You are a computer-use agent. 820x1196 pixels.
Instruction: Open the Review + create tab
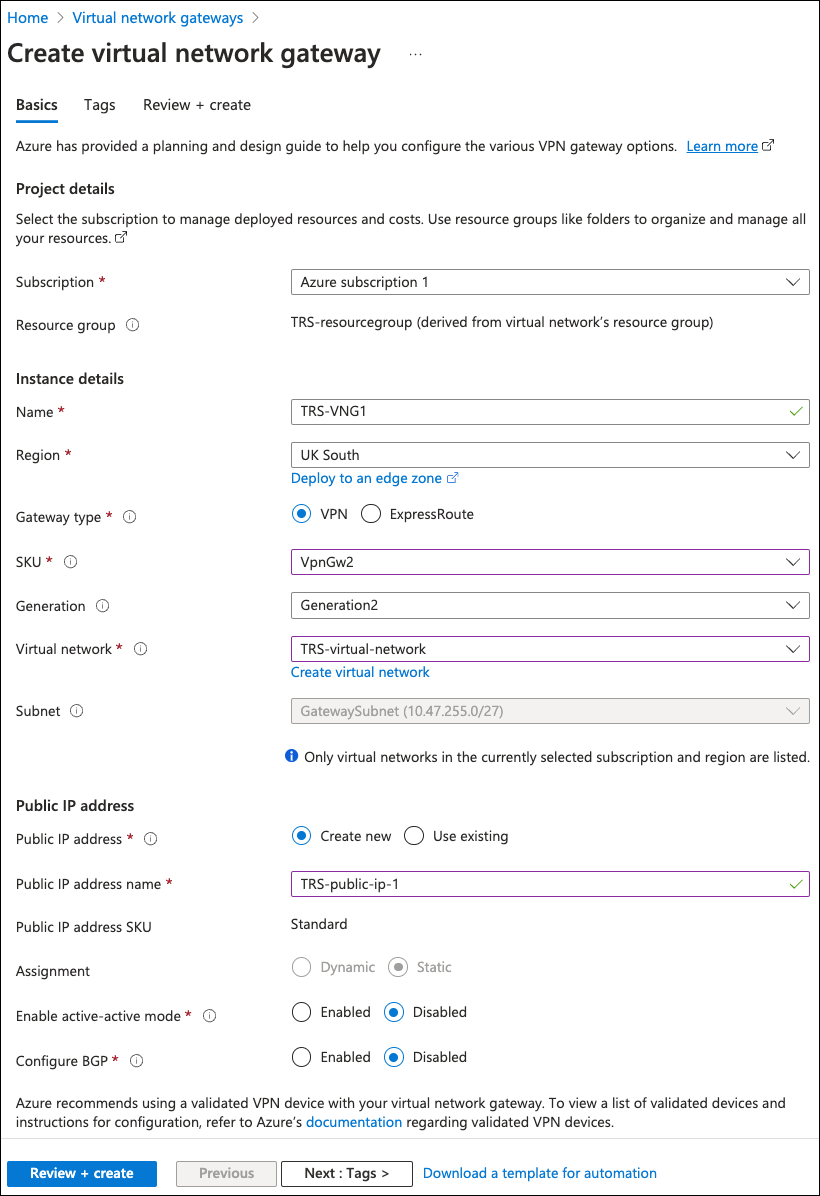pyautogui.click(x=197, y=105)
